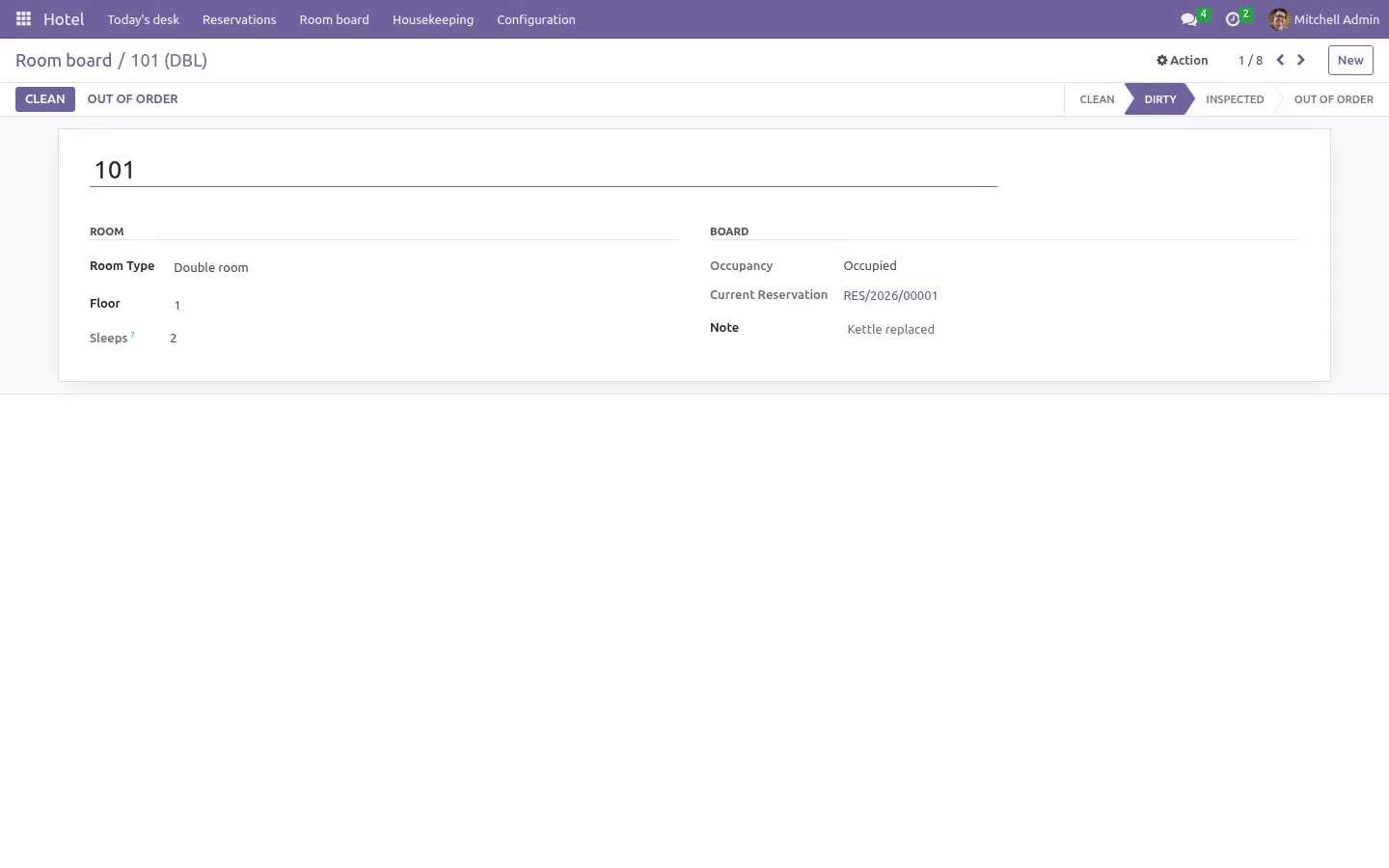Click the 101 (DBL) breadcrumb title
This screenshot has height=868, width=1389.
169,60
